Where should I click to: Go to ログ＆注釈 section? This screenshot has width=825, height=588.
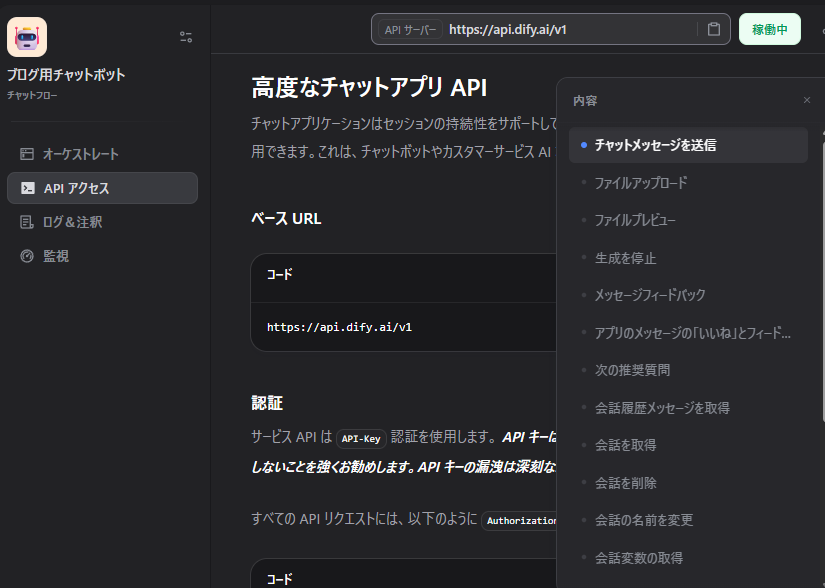[x=72, y=222]
